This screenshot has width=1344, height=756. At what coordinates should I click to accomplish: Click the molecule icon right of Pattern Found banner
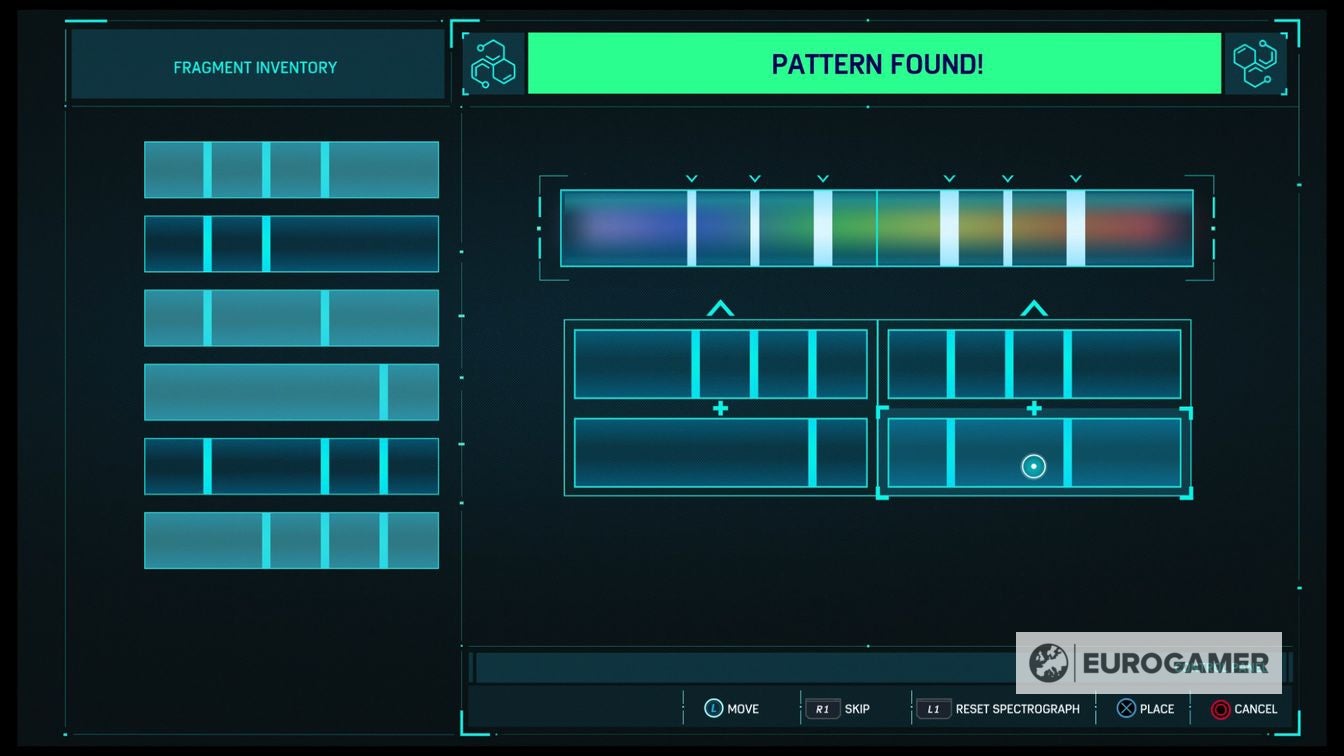point(1253,64)
